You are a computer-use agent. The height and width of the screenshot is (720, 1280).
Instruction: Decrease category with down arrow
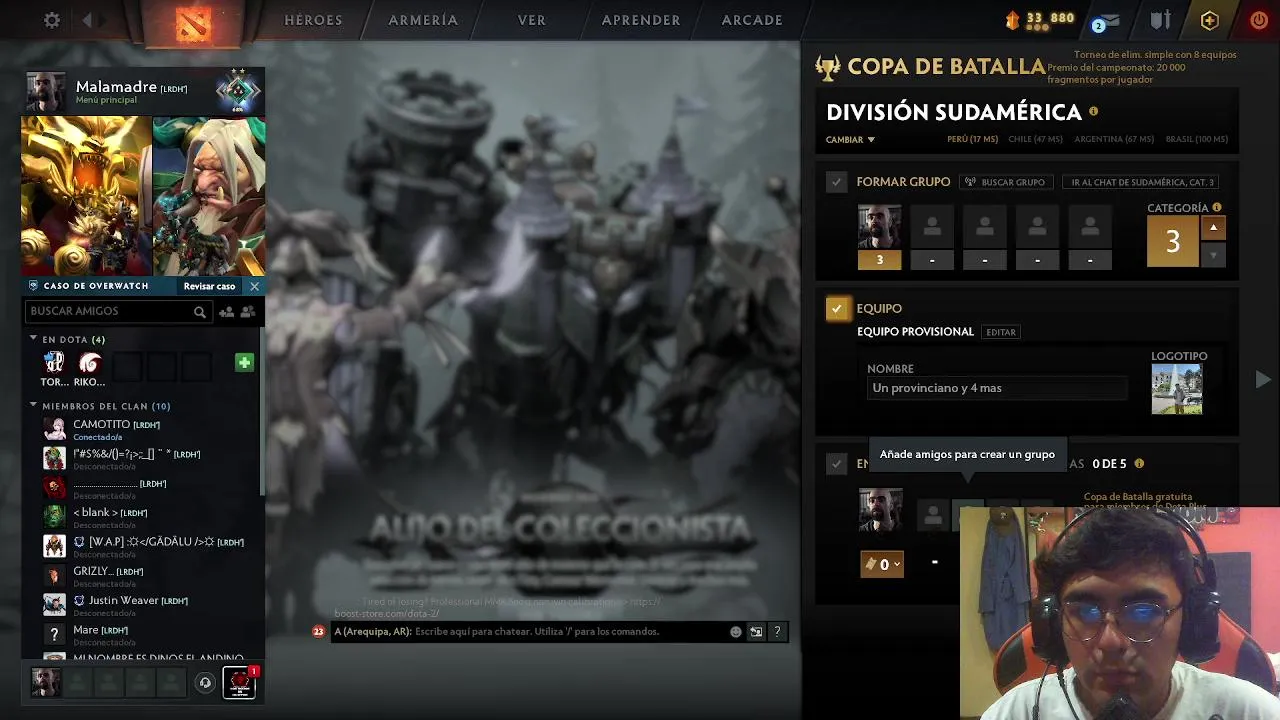pos(1213,255)
